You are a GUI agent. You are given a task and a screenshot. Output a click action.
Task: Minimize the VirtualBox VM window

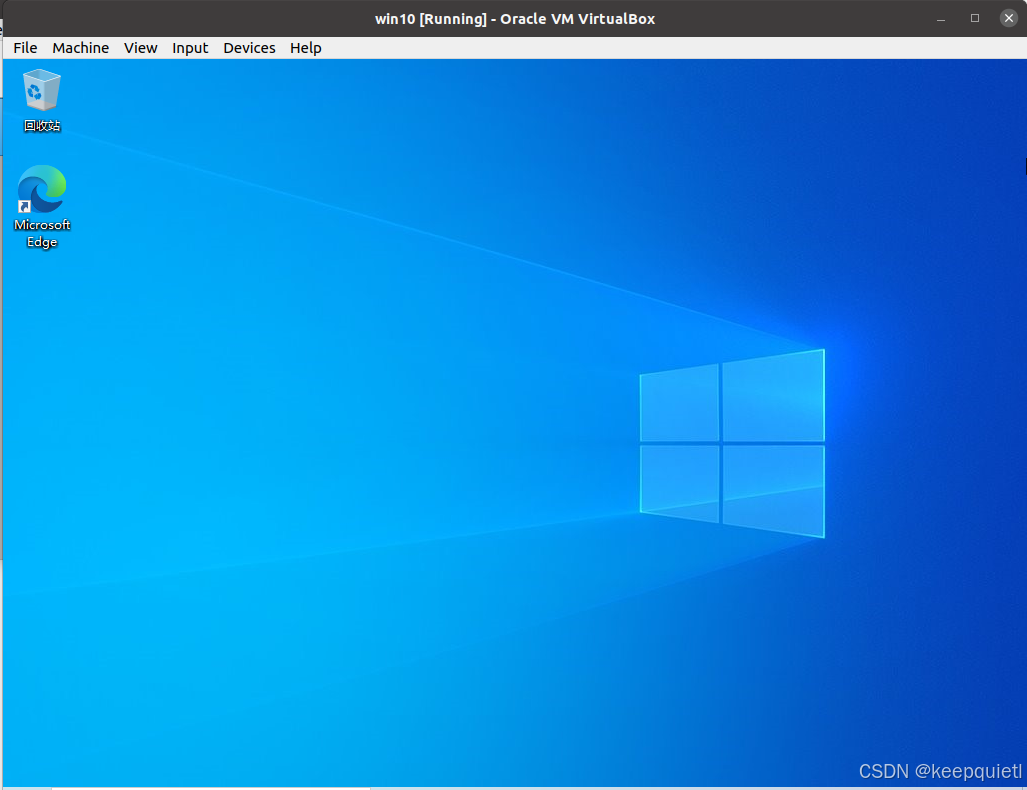[x=941, y=19]
